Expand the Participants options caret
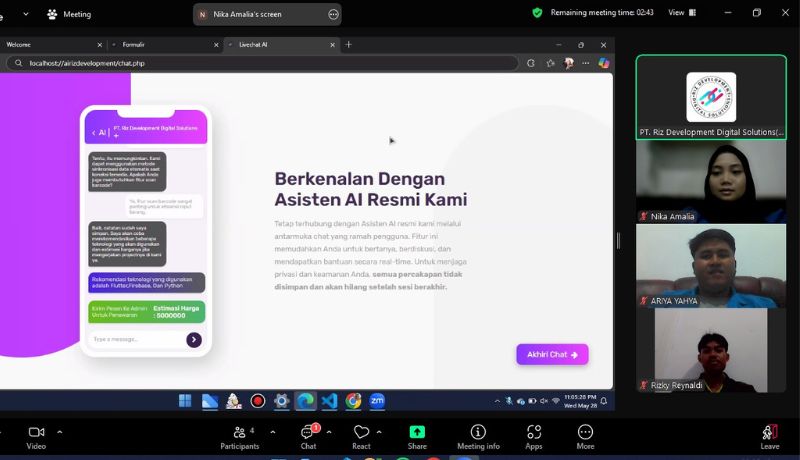 (x=273, y=432)
